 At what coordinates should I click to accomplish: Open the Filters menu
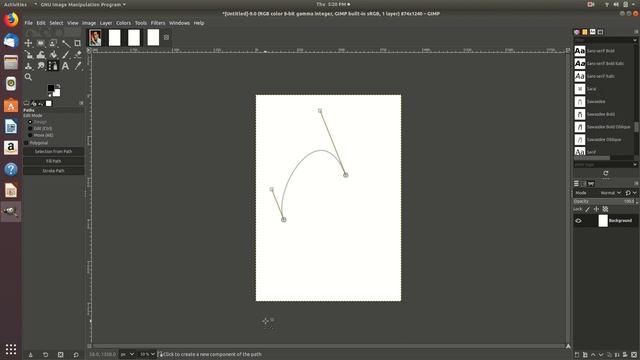click(x=158, y=23)
